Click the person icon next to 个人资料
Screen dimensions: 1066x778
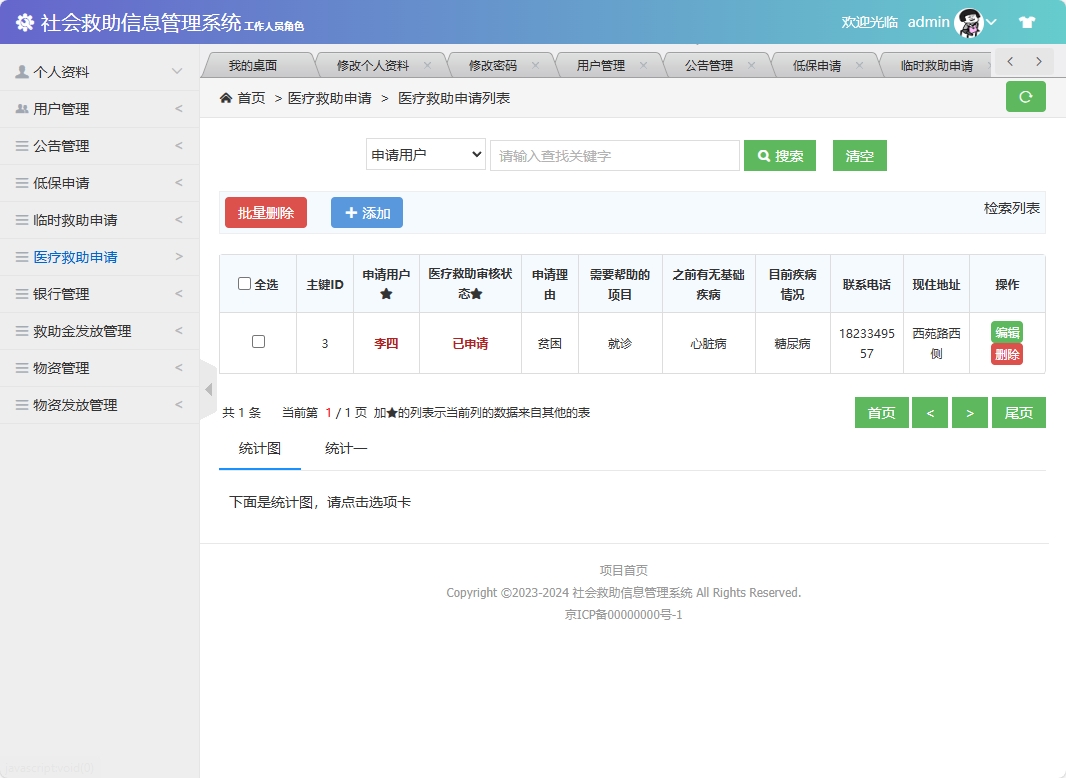tap(22, 71)
